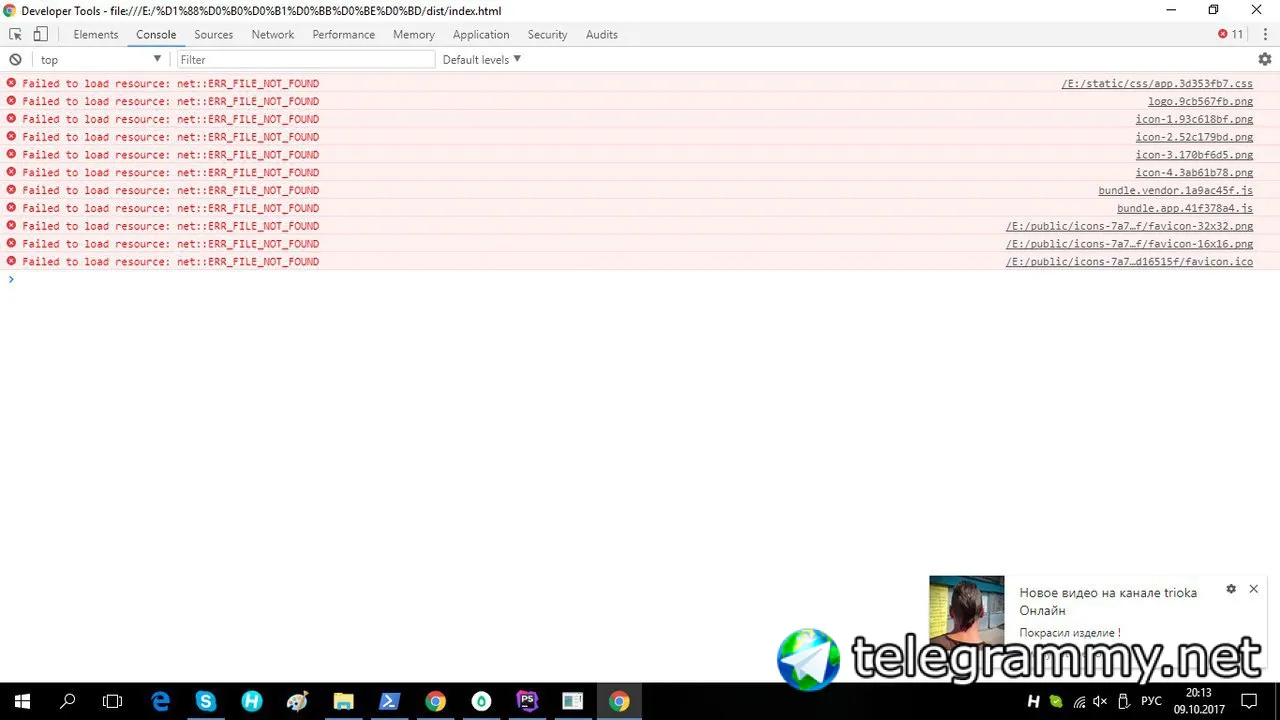Toggle the device toolbar icon
1280x720 pixels.
(40, 34)
